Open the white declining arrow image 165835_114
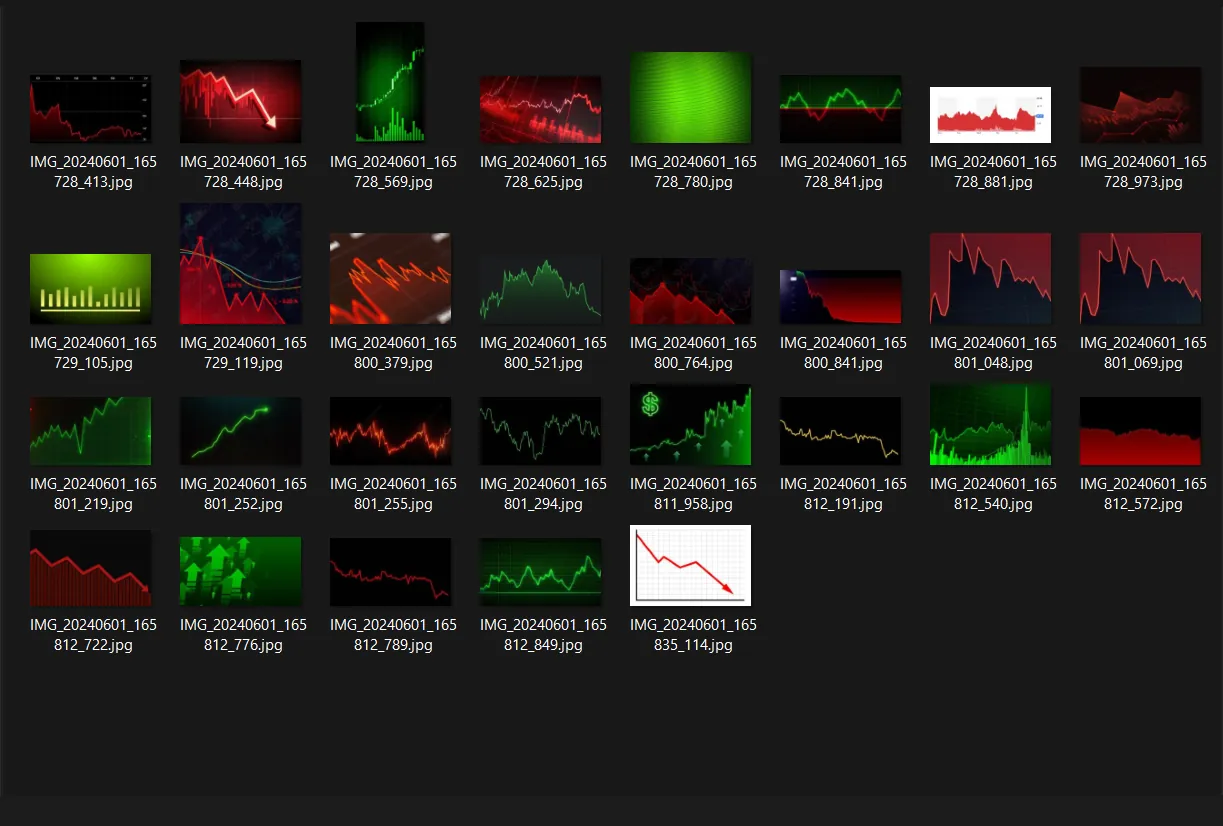Image resolution: width=1223 pixels, height=826 pixels. 690,565
